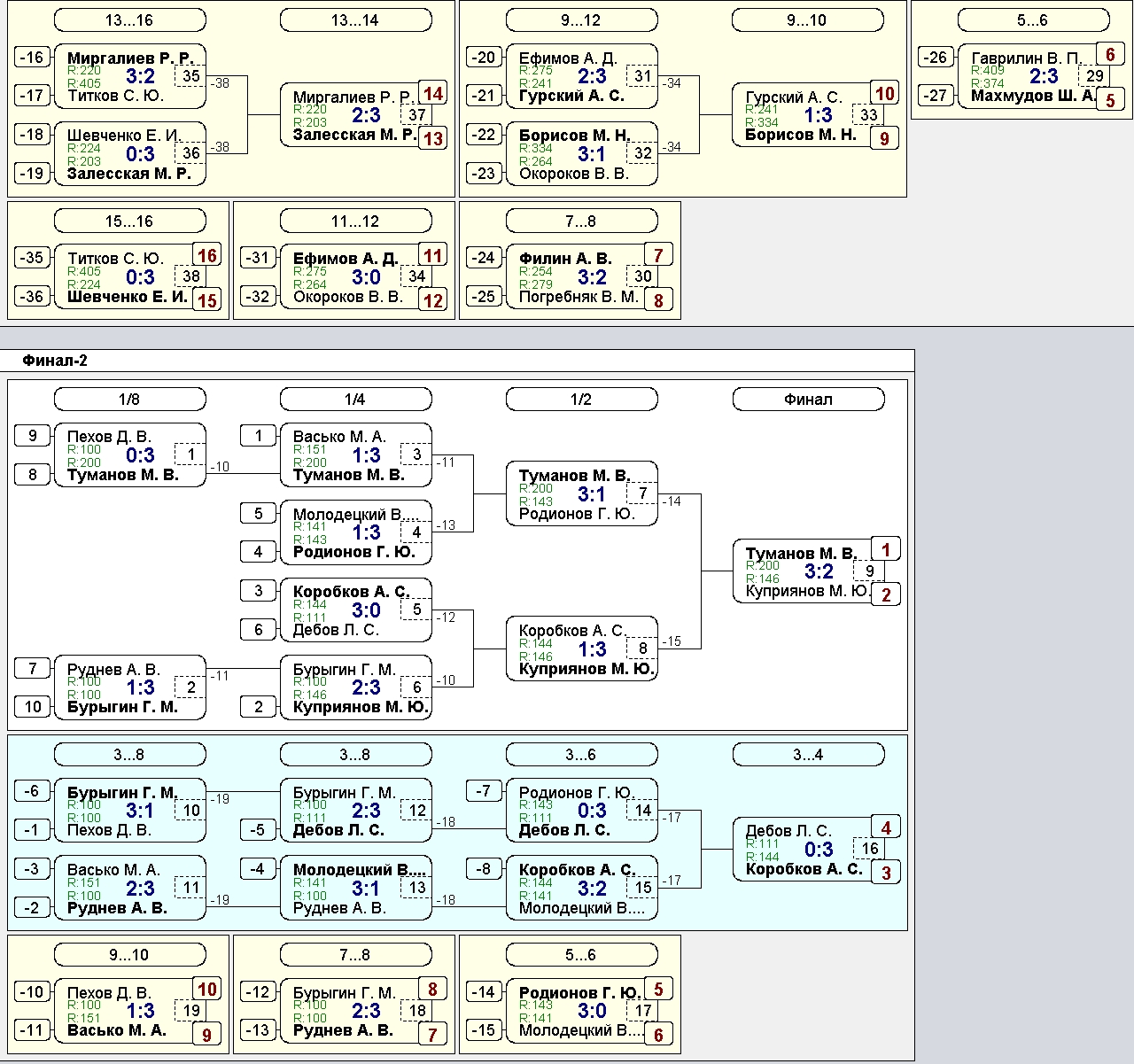1134x1064 pixels.
Task: Click the 13...16 round header
Action: (x=129, y=20)
